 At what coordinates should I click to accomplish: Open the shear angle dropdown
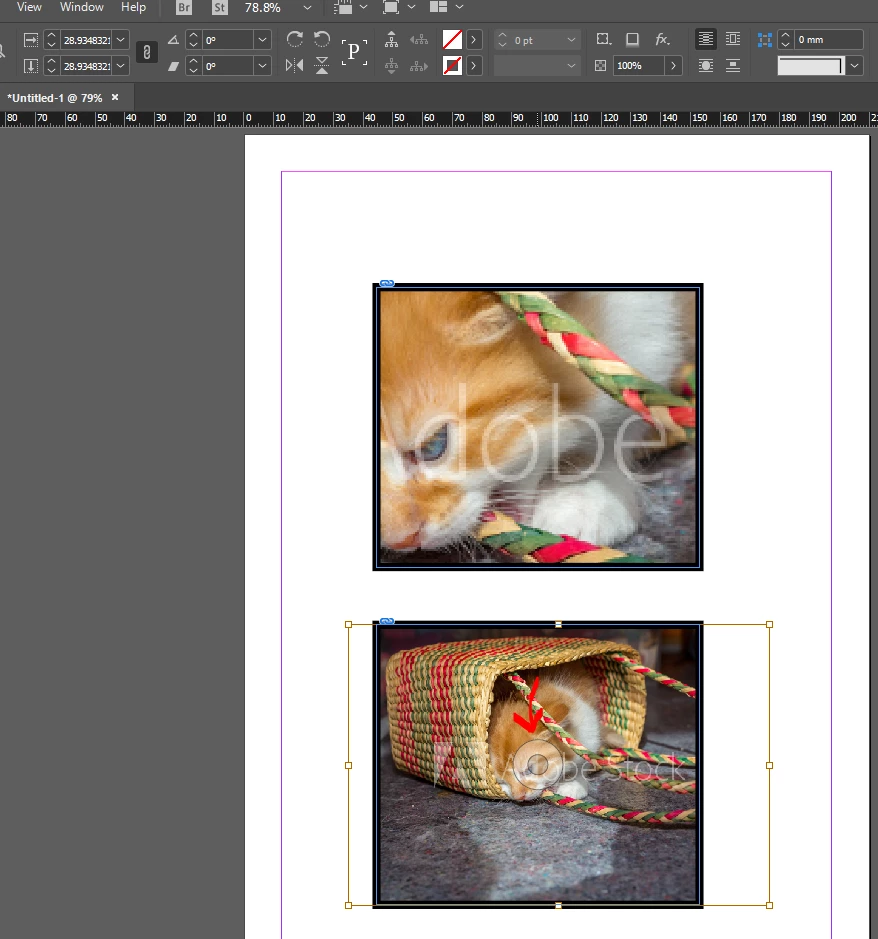pos(262,66)
